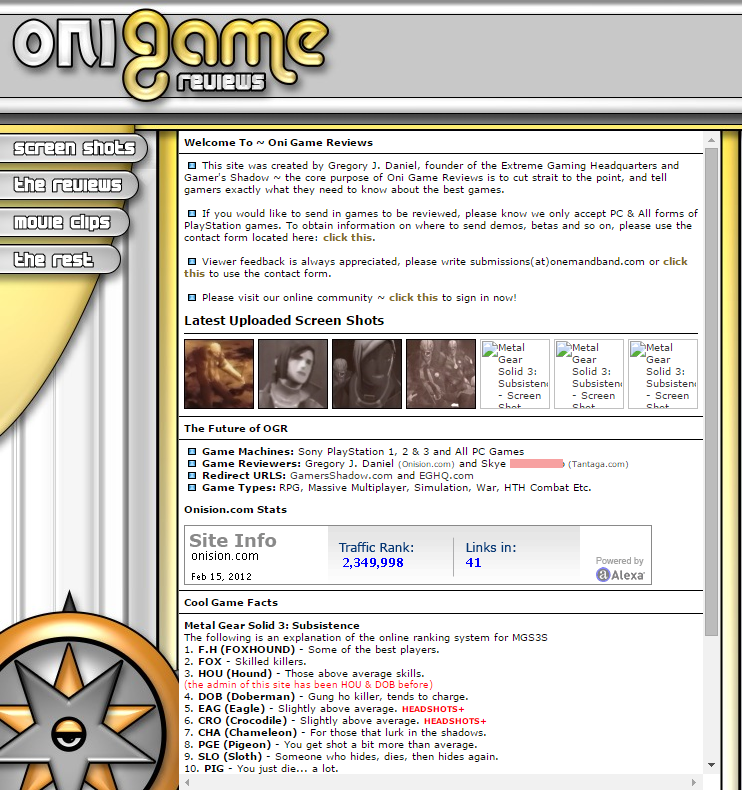
Task: Click the Site Info heading in Alexa widget
Action: coord(233,541)
